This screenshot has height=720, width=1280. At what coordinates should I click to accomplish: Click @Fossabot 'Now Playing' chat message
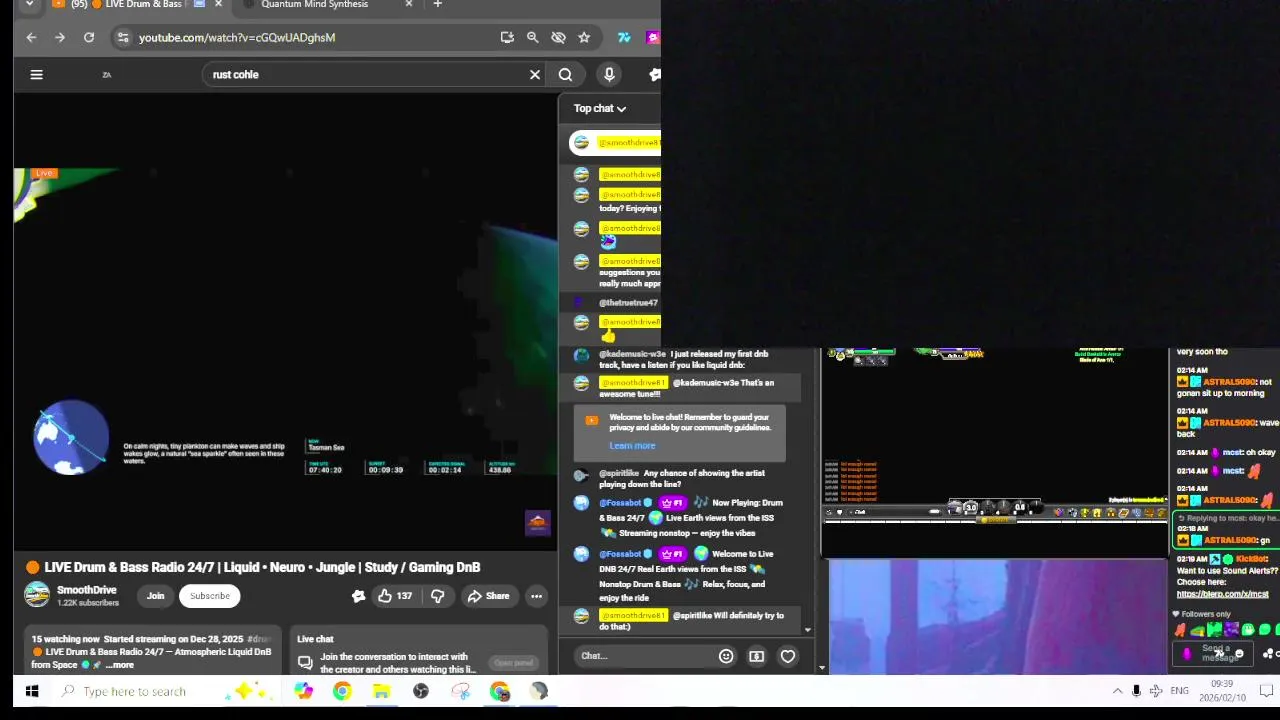point(687,518)
